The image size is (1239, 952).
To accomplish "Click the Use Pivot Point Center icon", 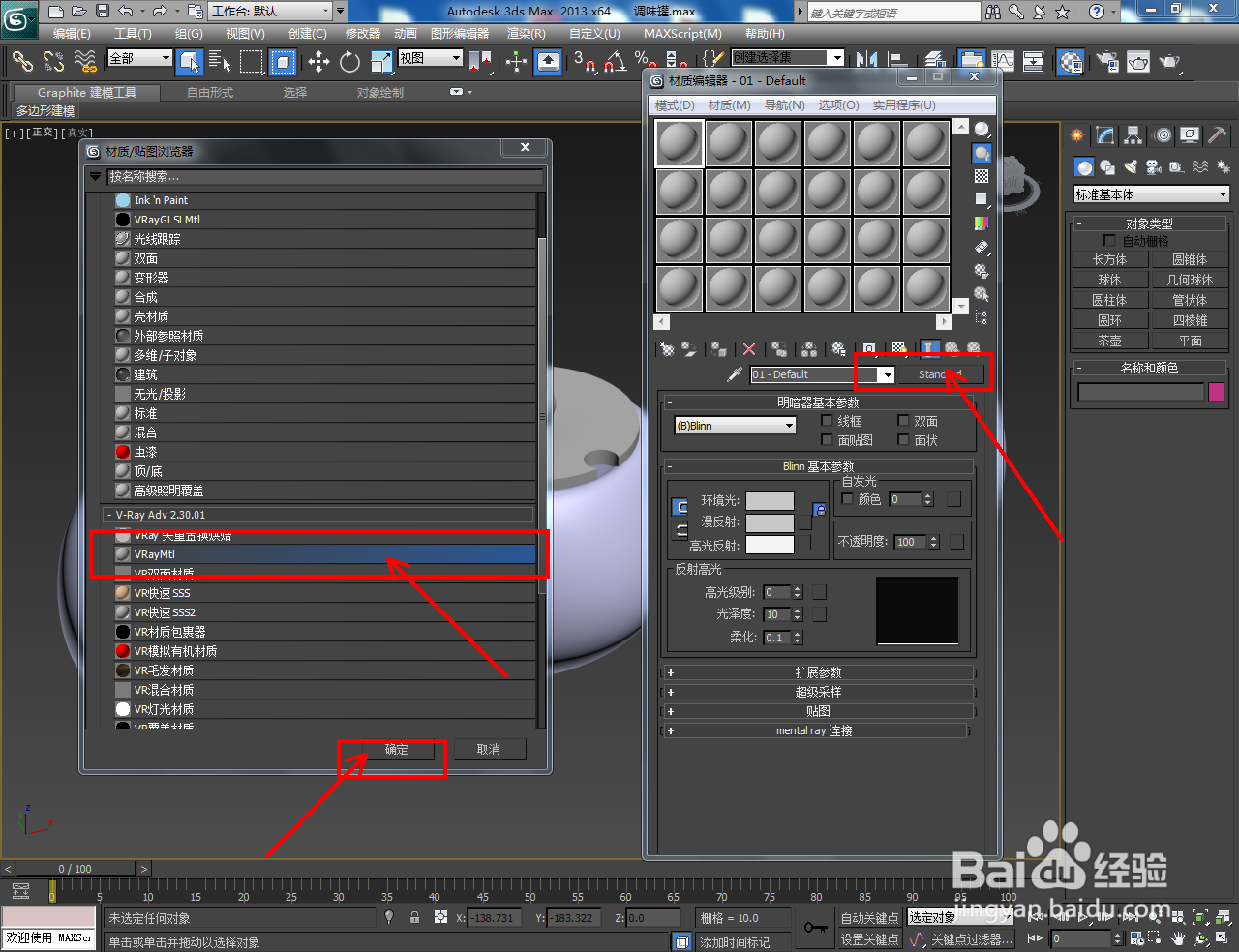I will coord(480,62).
